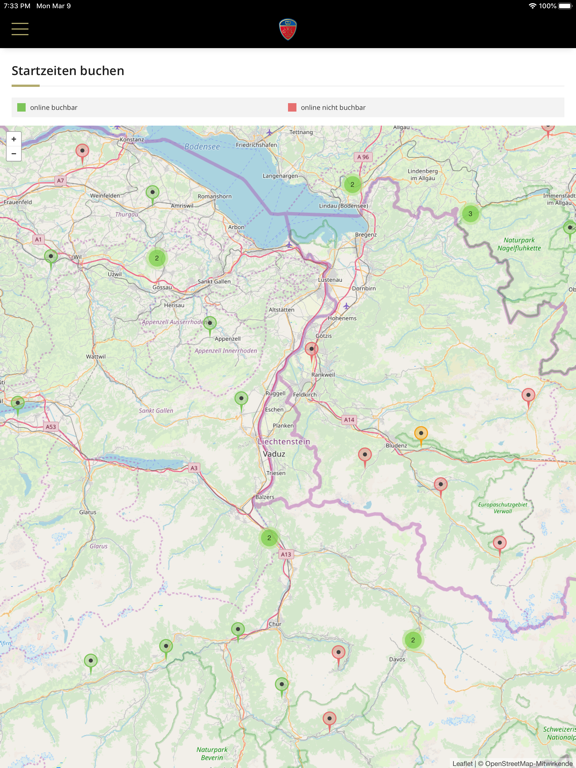Click 'online nicht buchbar' legend label
The height and width of the screenshot is (768, 576).
333,107
